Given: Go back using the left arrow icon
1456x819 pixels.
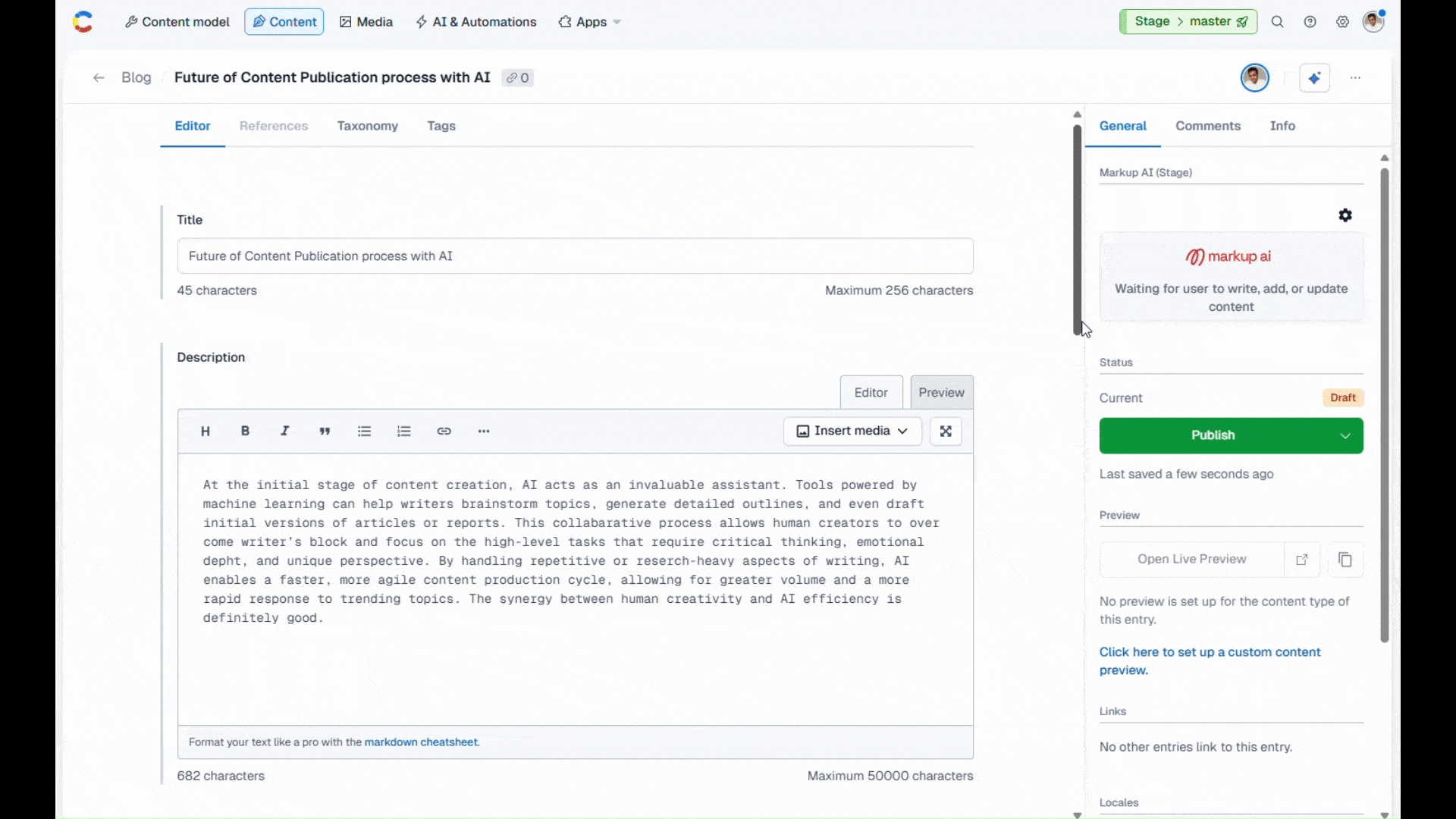Looking at the screenshot, I should point(99,77).
